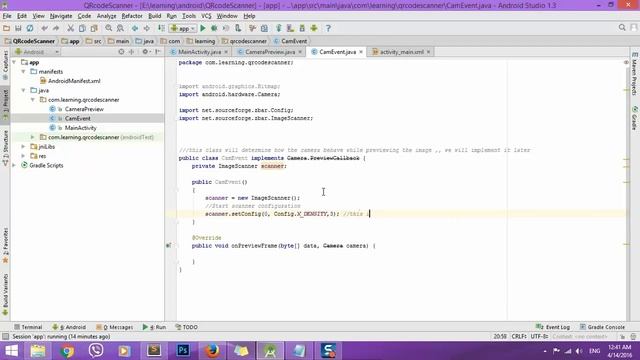Expand the Gradle Scripts node
Image resolution: width=640 pixels, height=360 pixels.
[14, 165]
